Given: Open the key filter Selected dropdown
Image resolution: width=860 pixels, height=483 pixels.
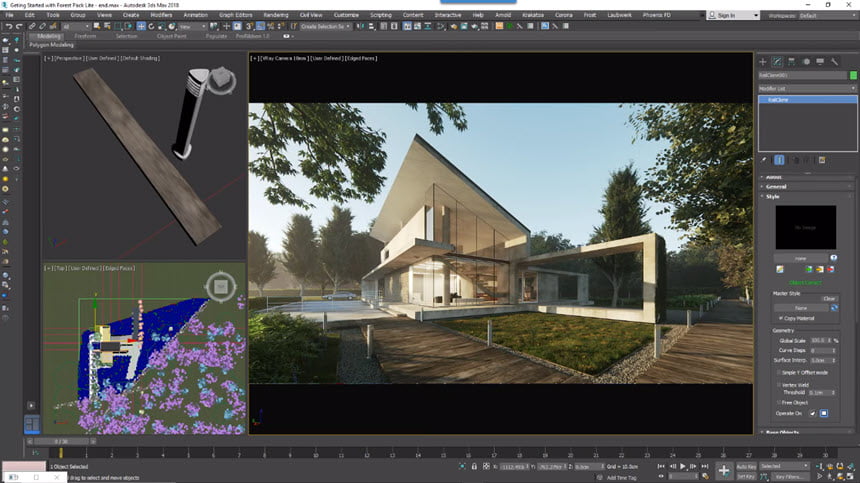Looking at the screenshot, I should (x=784, y=467).
